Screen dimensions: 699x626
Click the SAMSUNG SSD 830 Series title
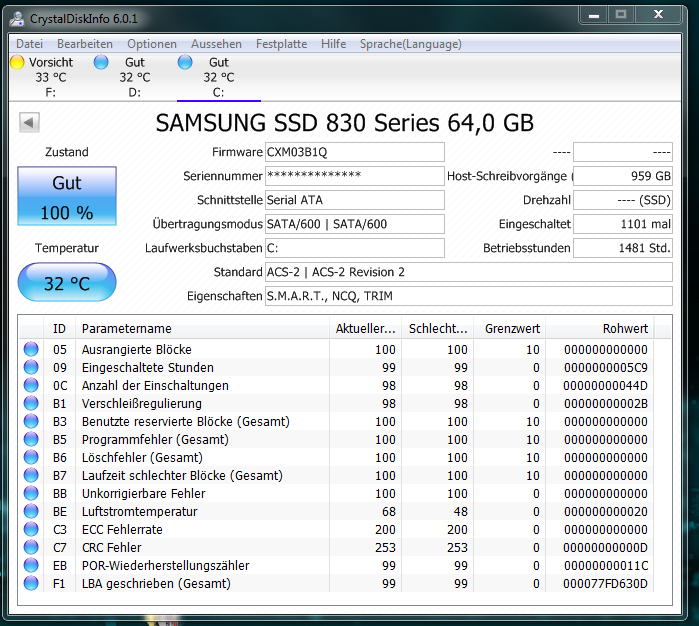(x=345, y=123)
